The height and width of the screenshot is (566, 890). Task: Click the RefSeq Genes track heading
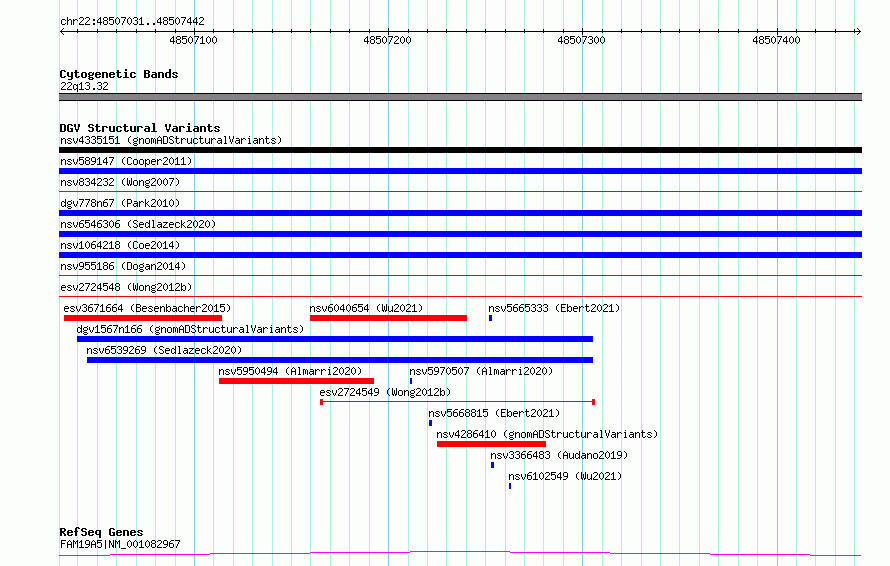click(x=101, y=533)
